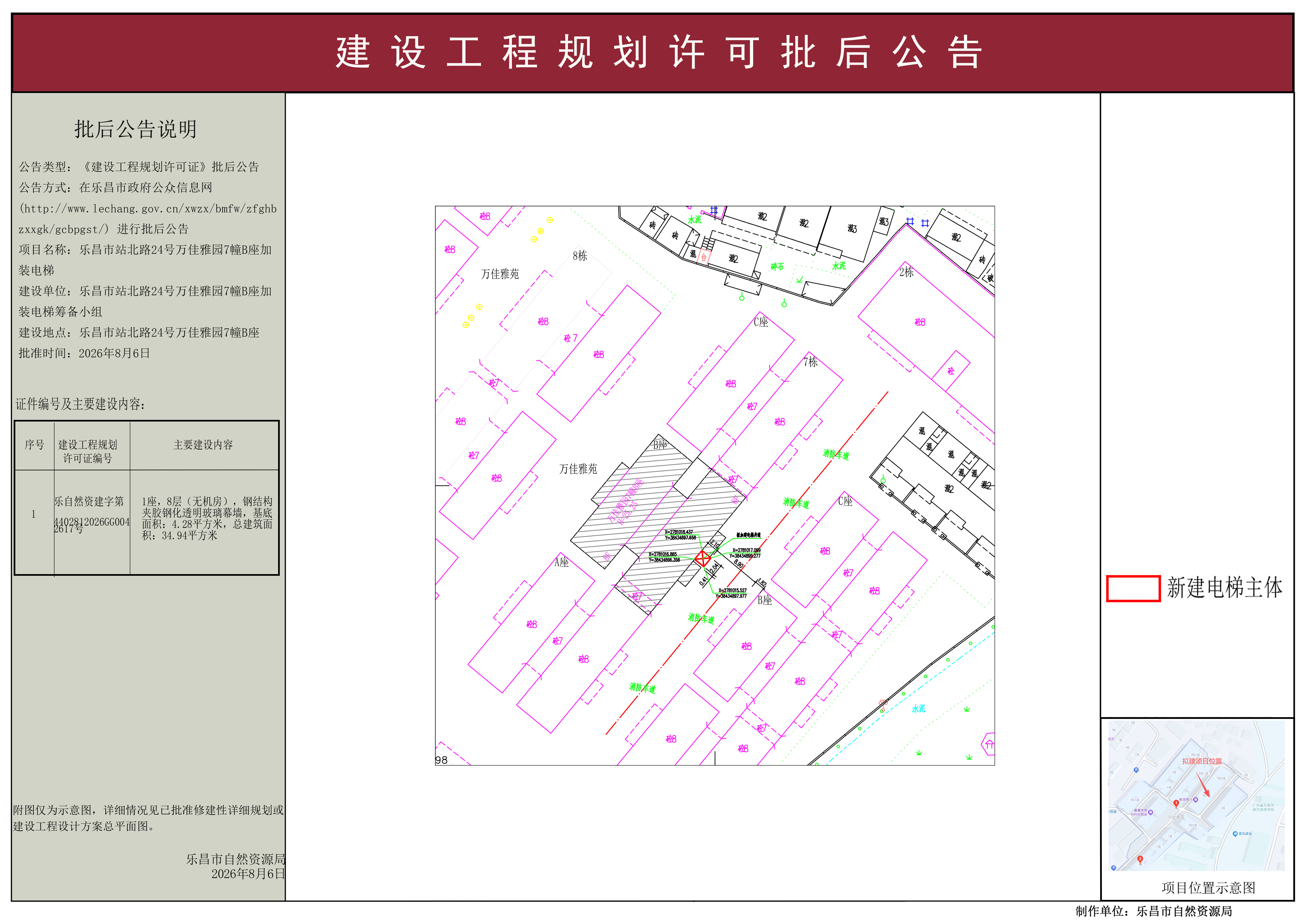Click the 8栋C座 label in the location map
The image size is (1306, 924).
click(x=1203, y=774)
